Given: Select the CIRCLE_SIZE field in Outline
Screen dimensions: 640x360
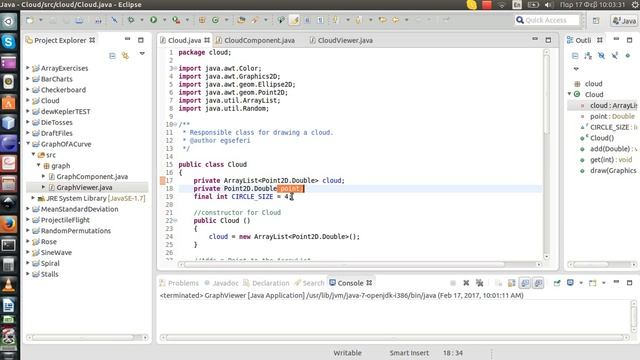Looking at the screenshot, I should 609,127.
